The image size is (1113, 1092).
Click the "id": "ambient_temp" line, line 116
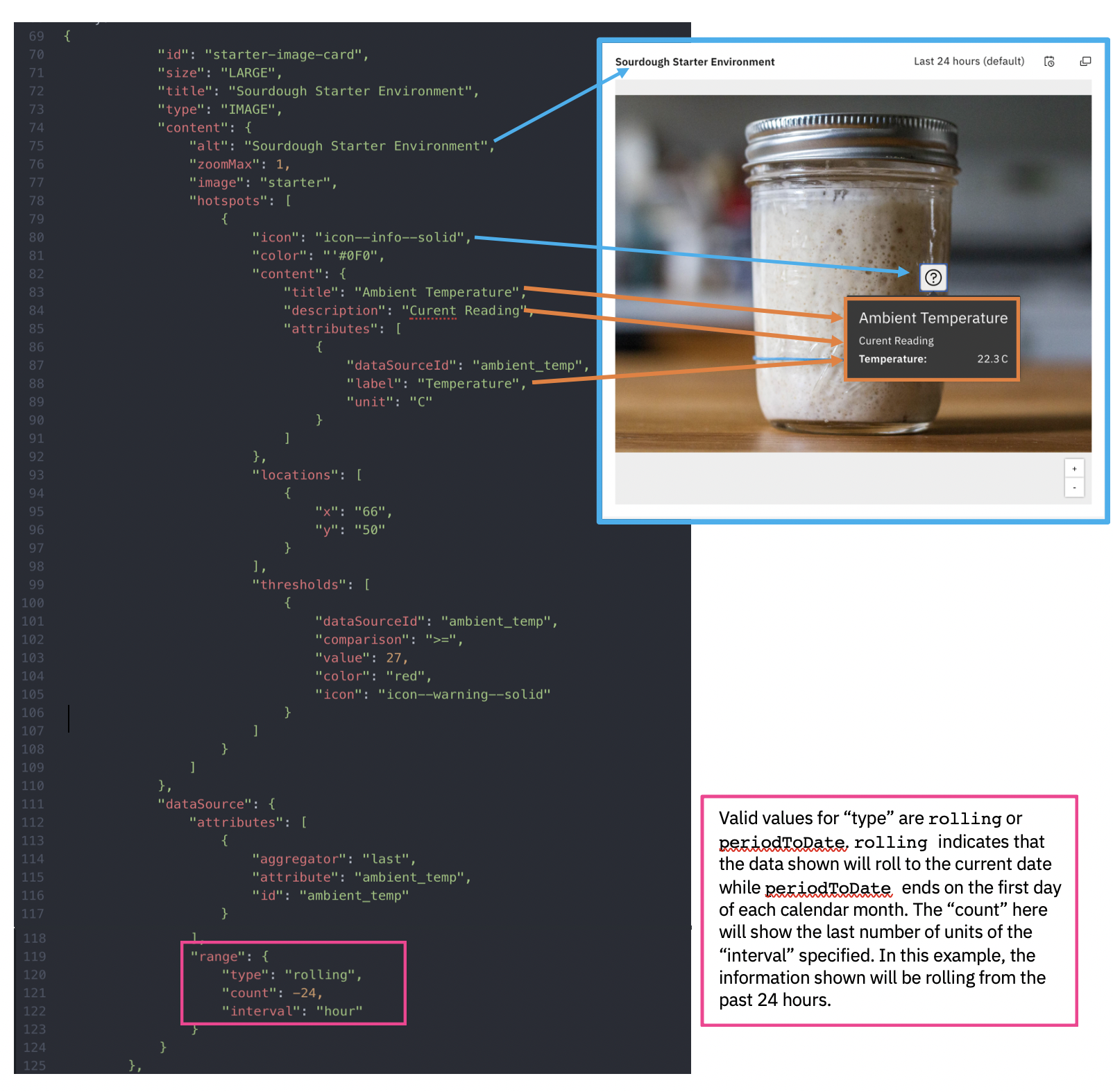point(330,895)
